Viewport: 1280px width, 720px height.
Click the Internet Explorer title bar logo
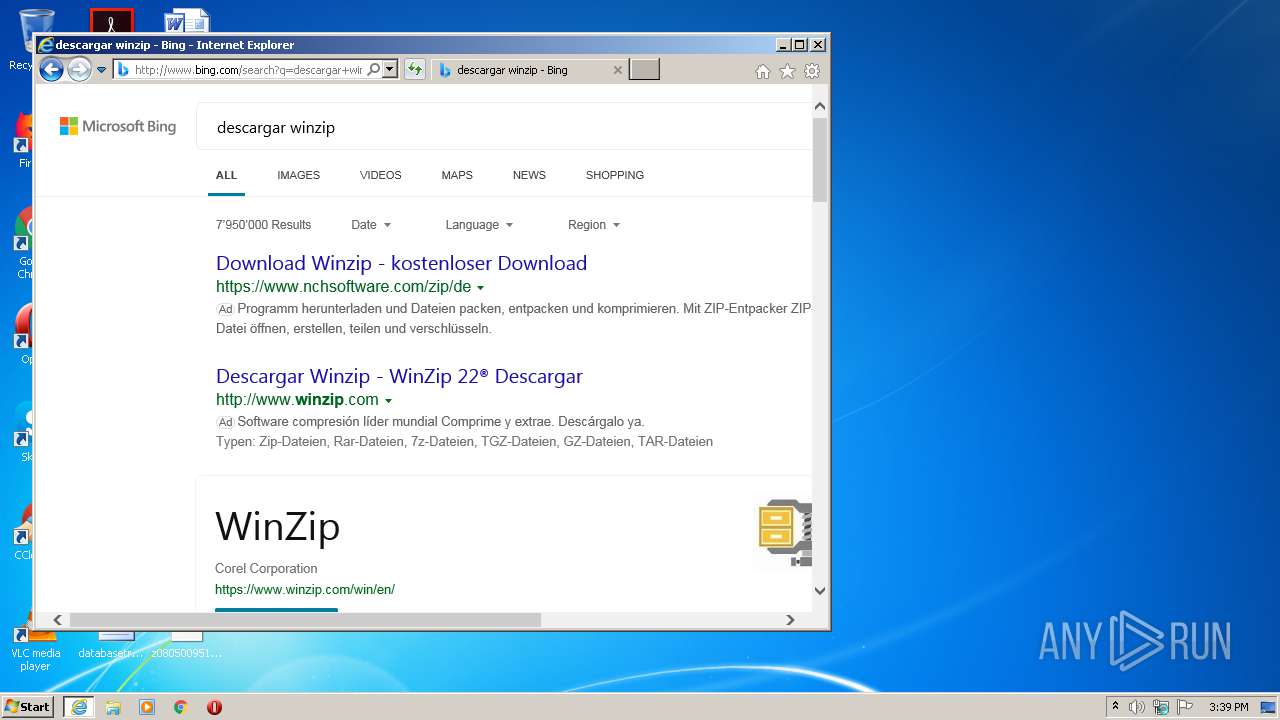tap(45, 45)
